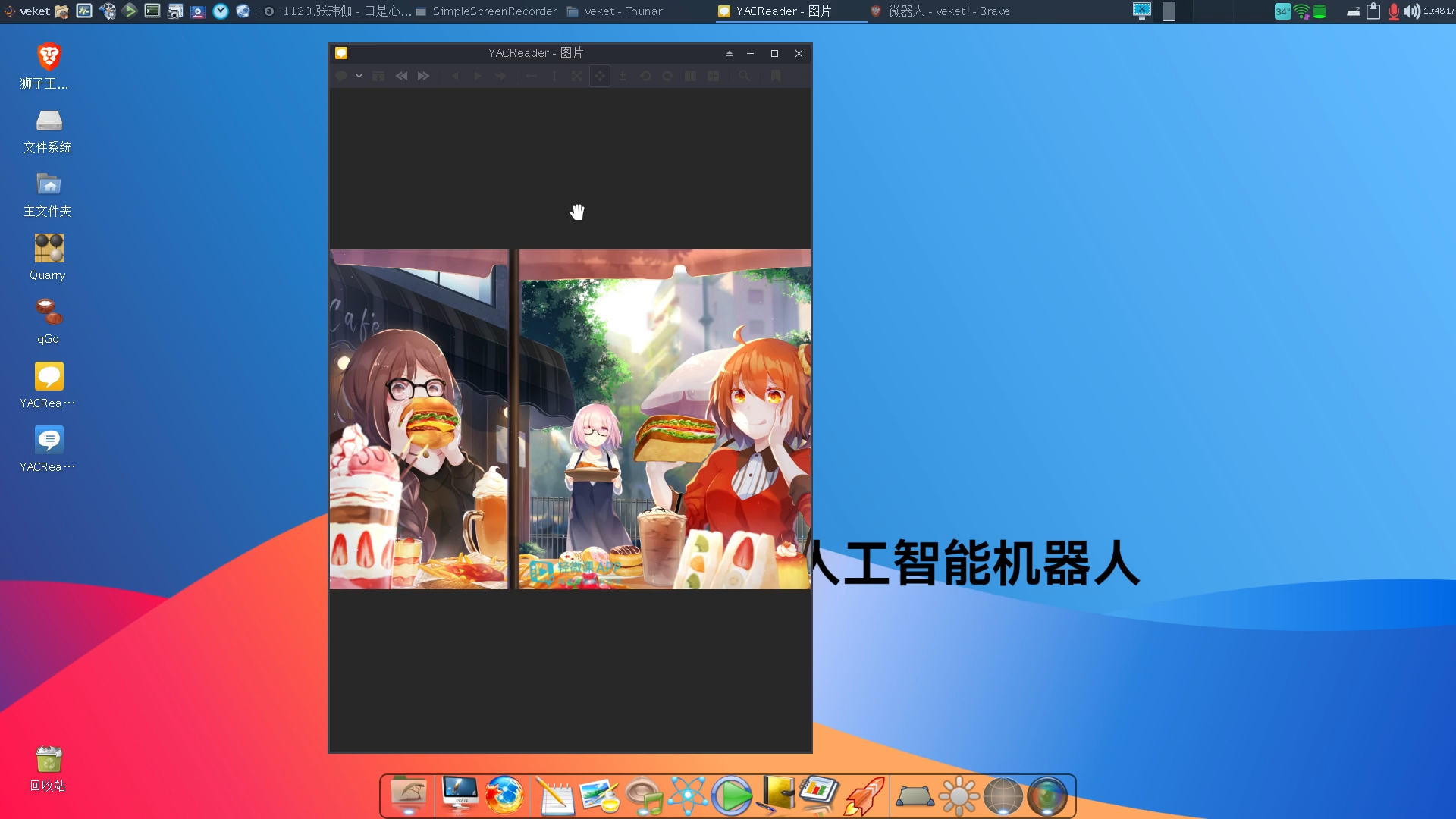Toggle the highlighted fit-to-page icon
The height and width of the screenshot is (819, 1456).
click(x=600, y=76)
